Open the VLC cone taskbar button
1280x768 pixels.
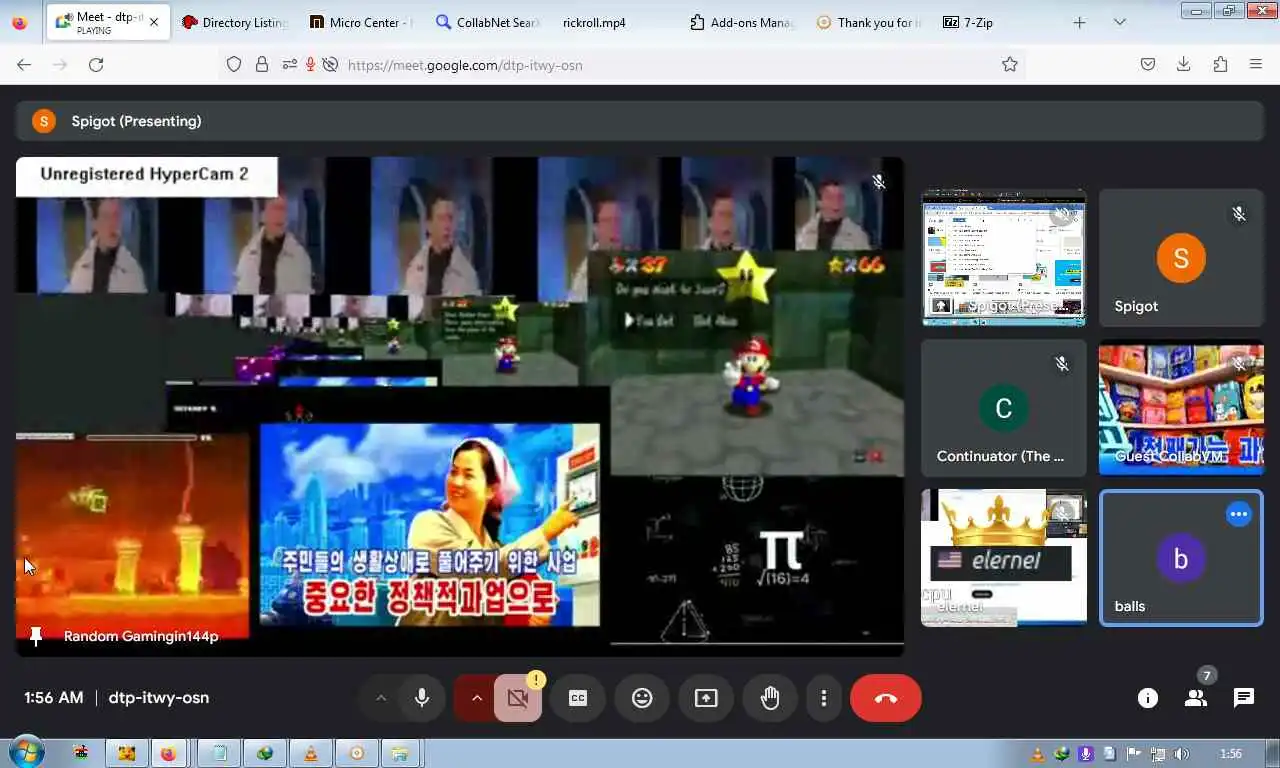311,753
